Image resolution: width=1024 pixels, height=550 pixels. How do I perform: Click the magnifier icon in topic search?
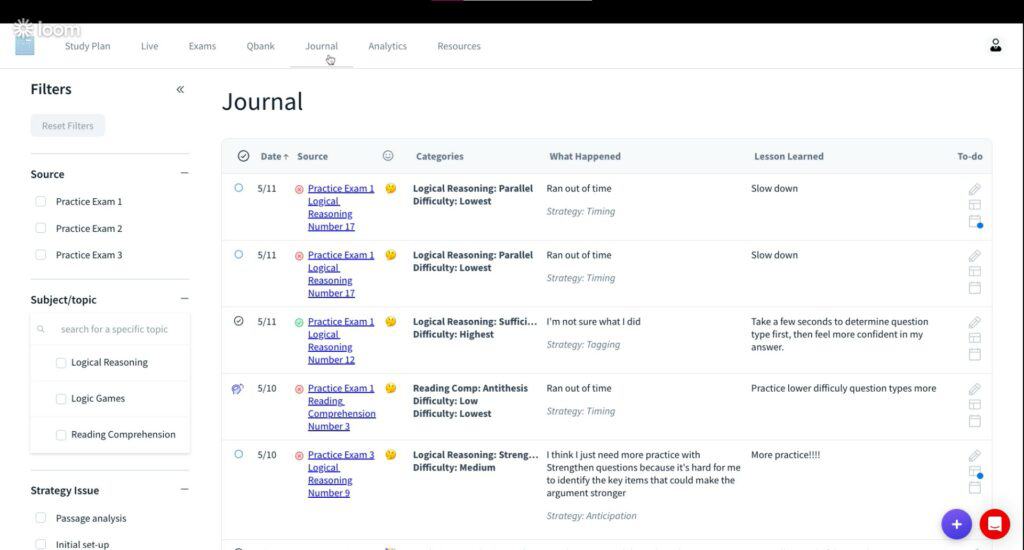(41, 329)
